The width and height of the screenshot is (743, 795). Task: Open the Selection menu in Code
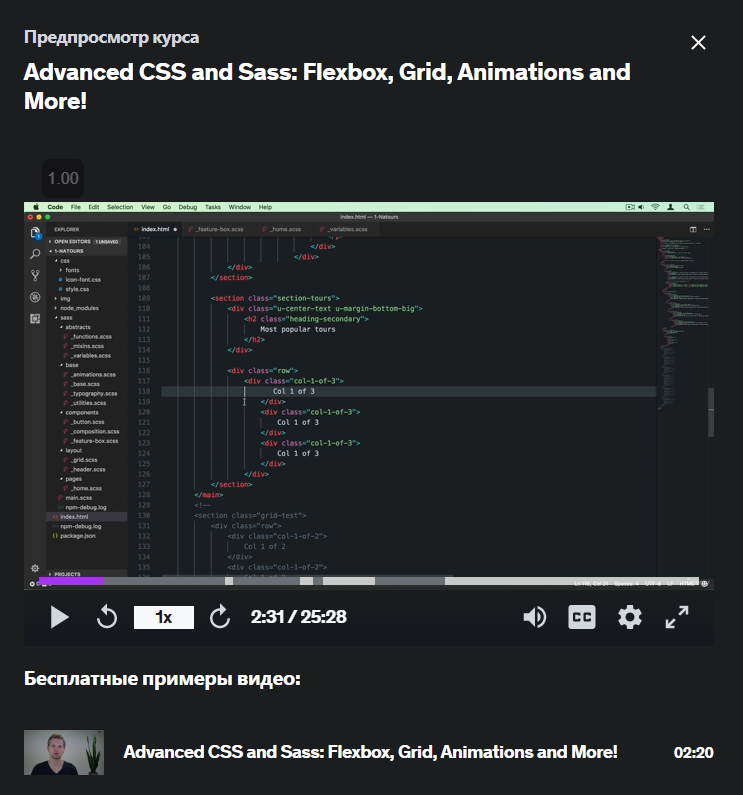click(120, 207)
